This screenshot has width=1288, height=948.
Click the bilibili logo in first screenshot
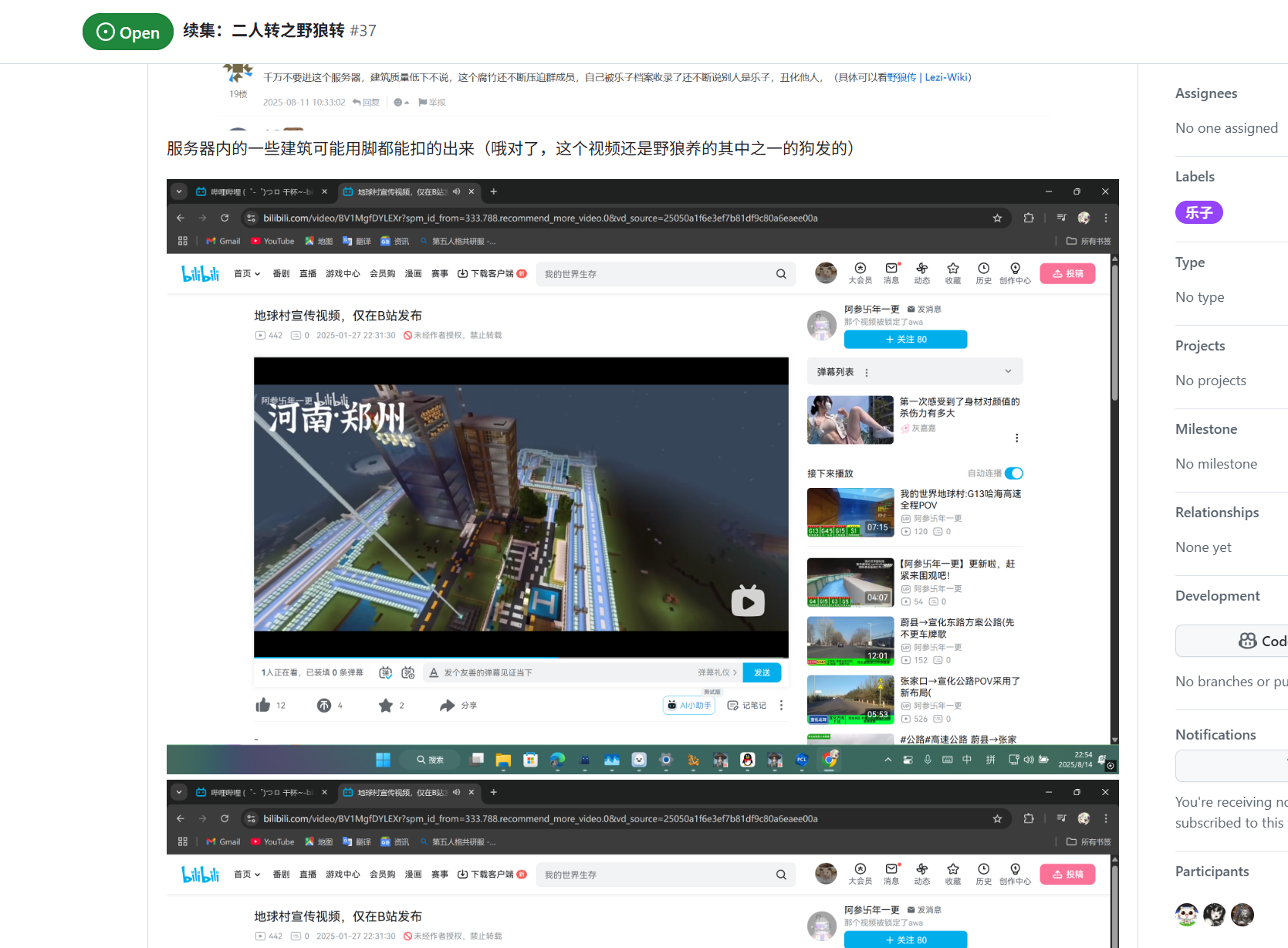click(x=200, y=274)
